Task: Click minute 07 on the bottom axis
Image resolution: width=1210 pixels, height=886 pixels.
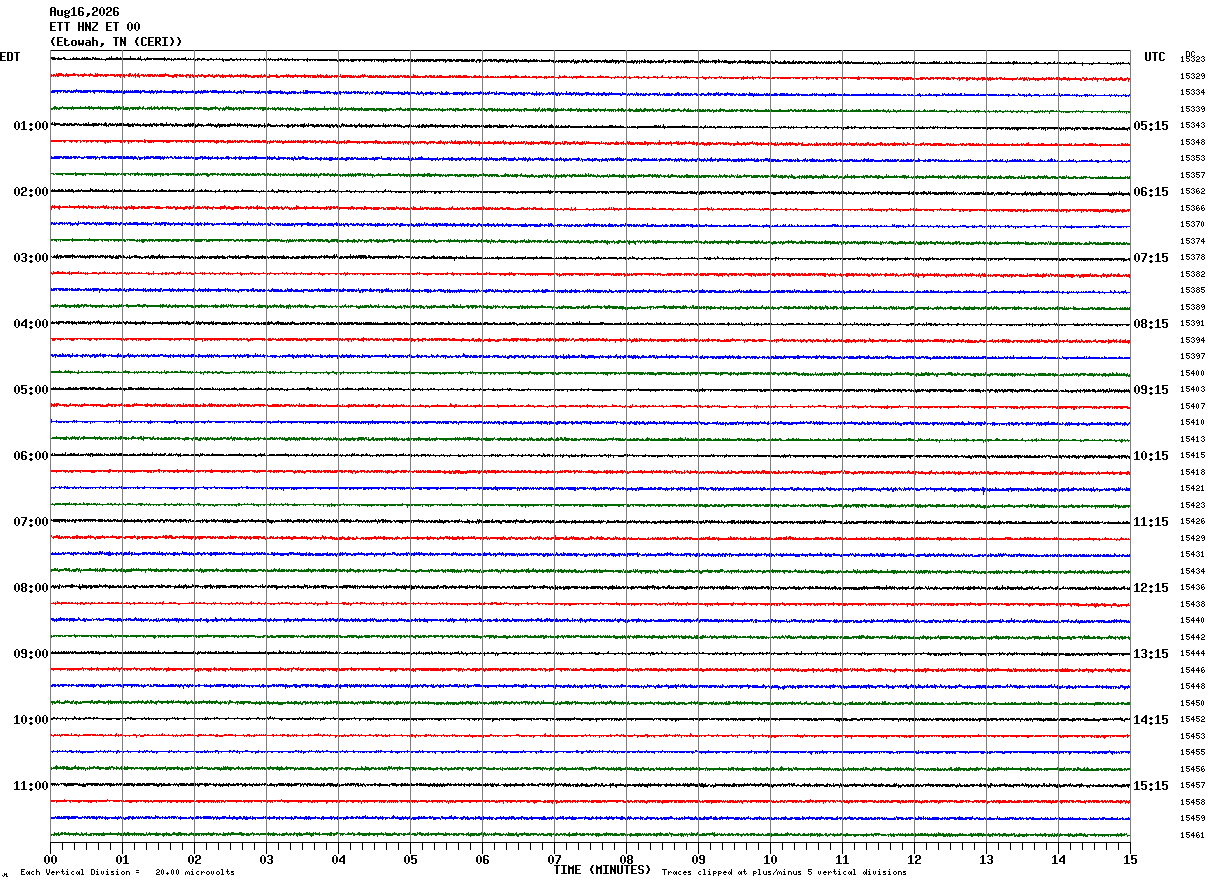Action: pos(554,859)
